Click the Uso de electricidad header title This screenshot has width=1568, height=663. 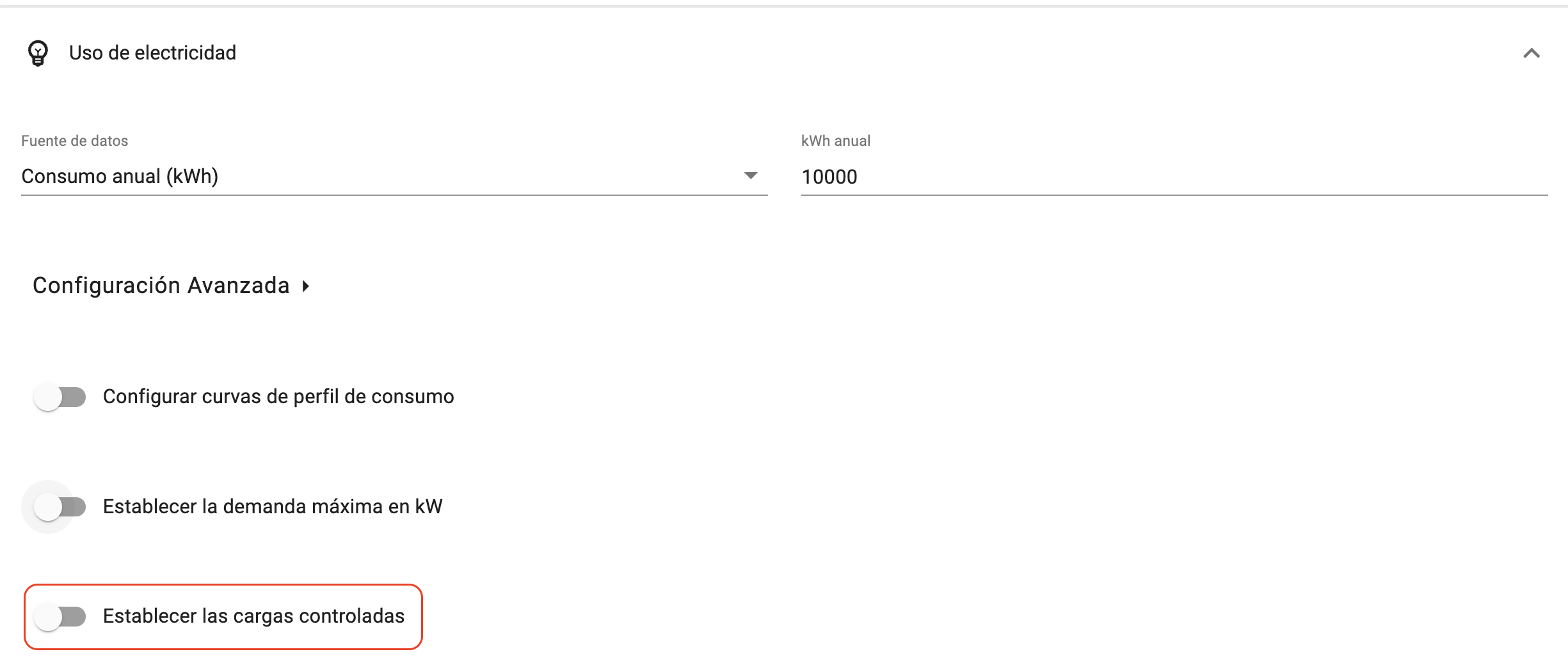coord(152,52)
